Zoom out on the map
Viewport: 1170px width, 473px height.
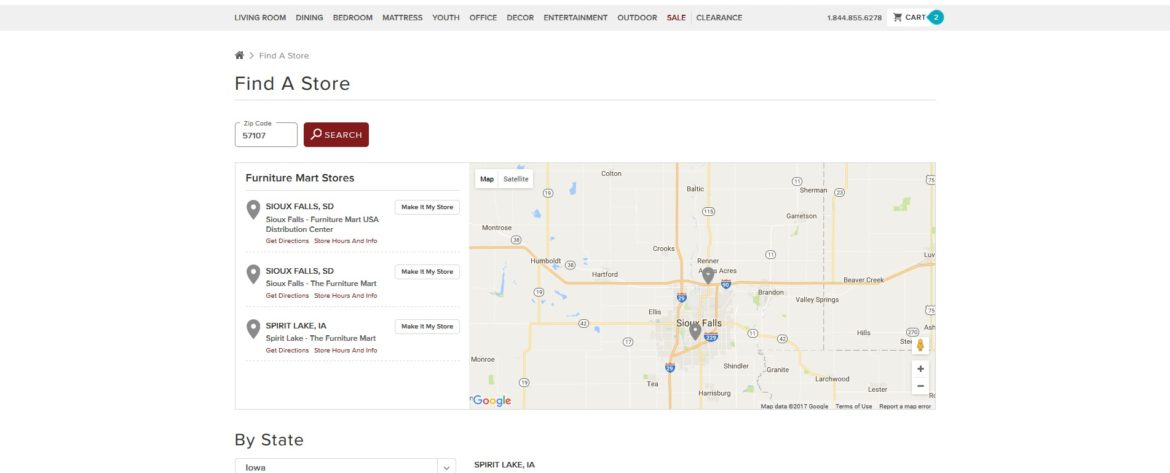[920, 386]
